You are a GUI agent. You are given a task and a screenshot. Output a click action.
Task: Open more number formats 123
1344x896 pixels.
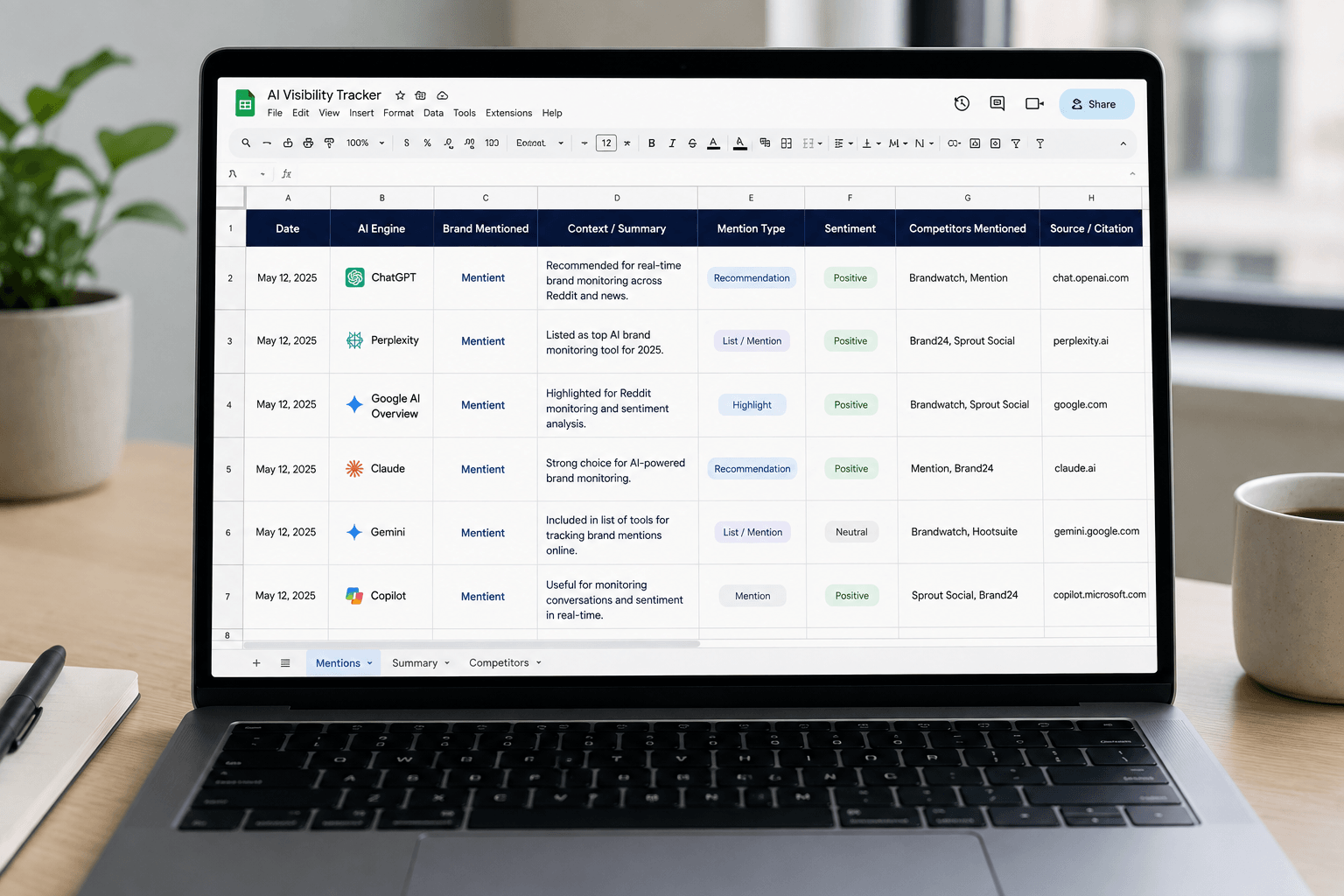click(492, 143)
